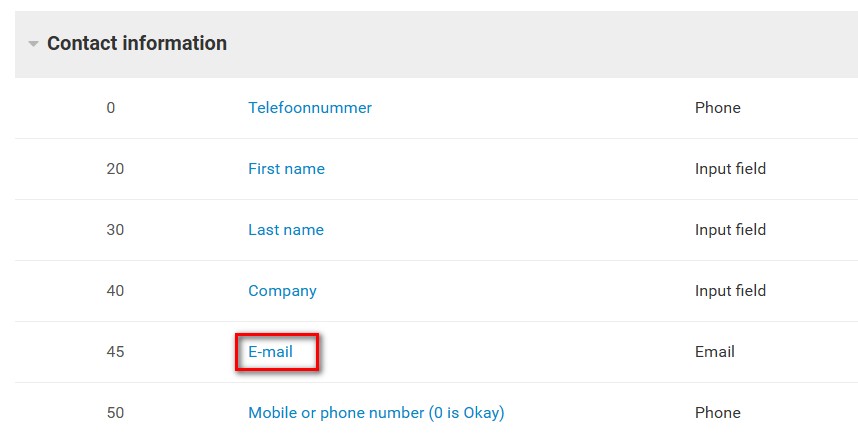Open the highlighted E-mail field link

pos(270,352)
